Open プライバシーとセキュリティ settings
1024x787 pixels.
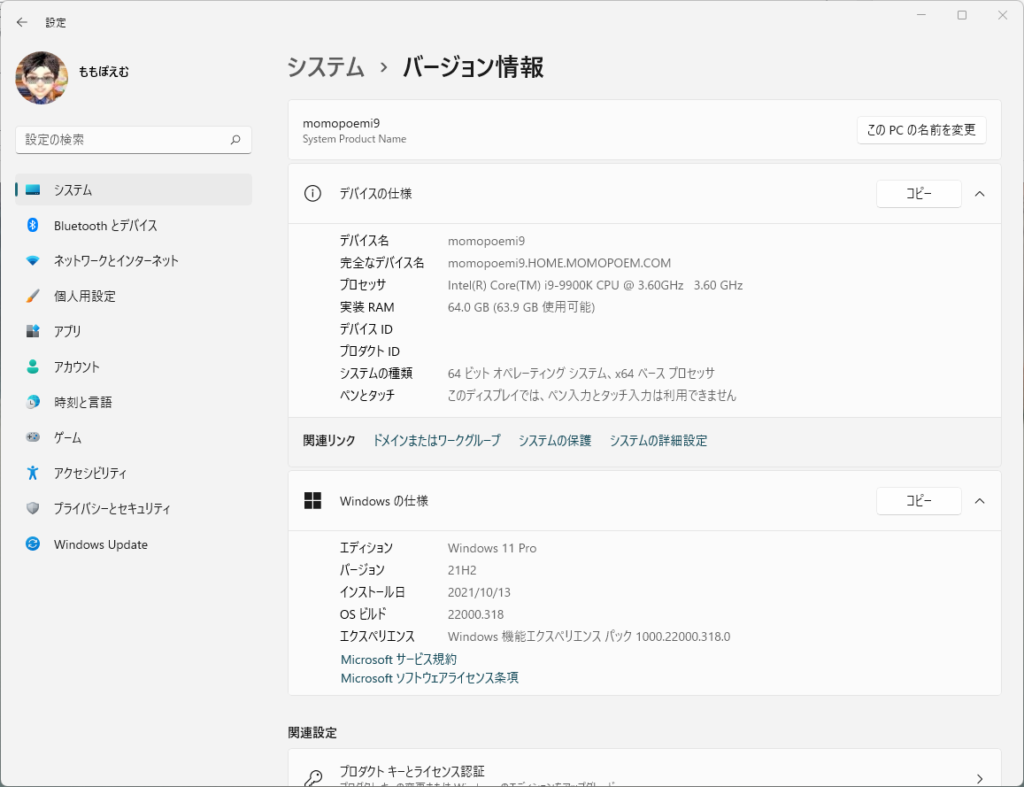coord(112,509)
